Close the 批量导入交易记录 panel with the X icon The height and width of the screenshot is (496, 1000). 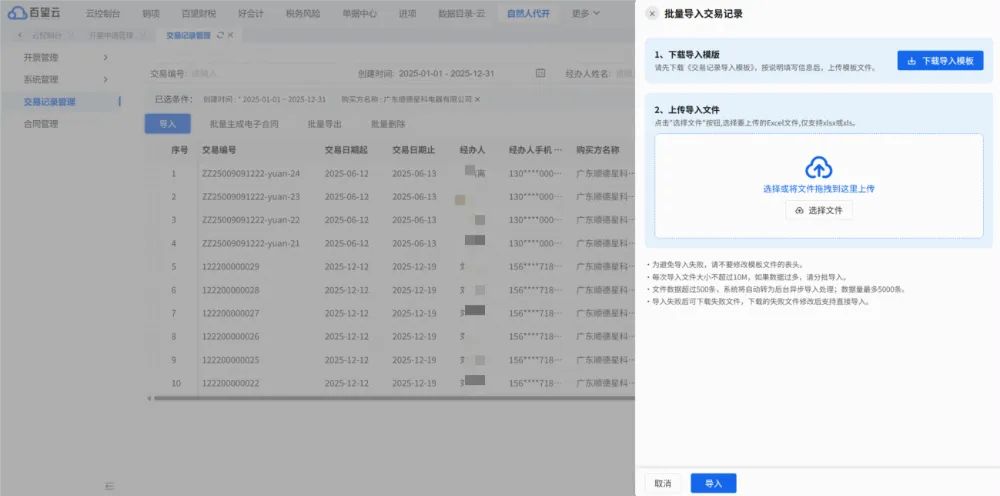click(x=652, y=13)
